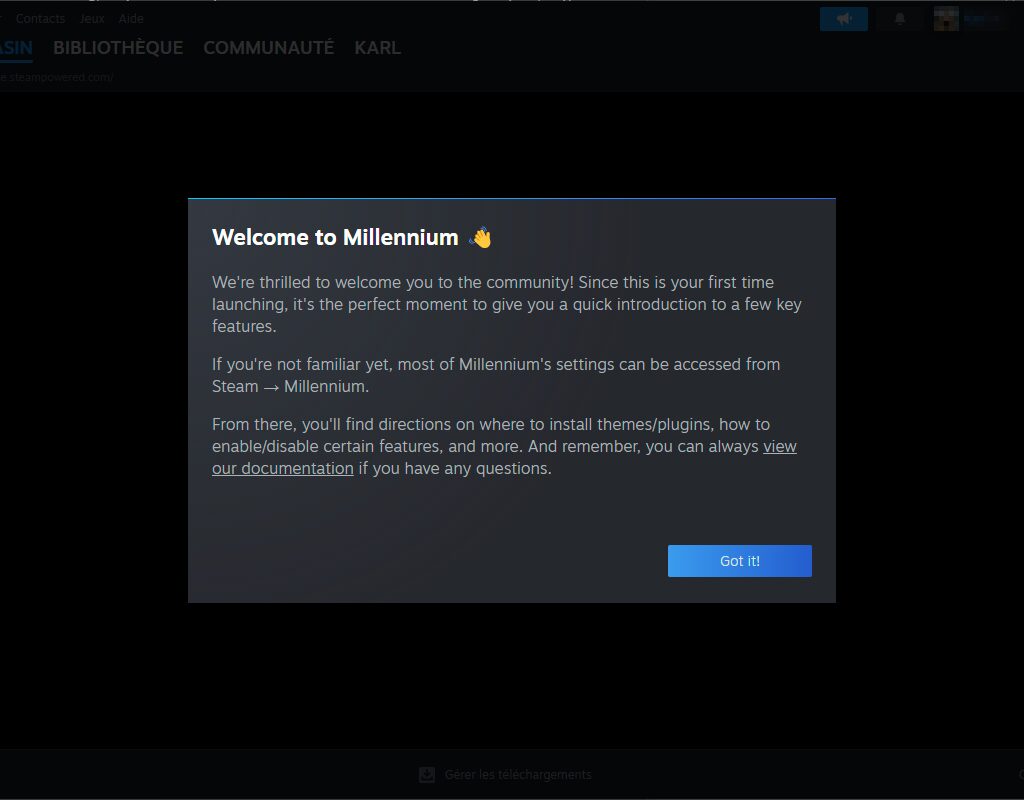Click the user avatar thumbnail

pos(946,19)
